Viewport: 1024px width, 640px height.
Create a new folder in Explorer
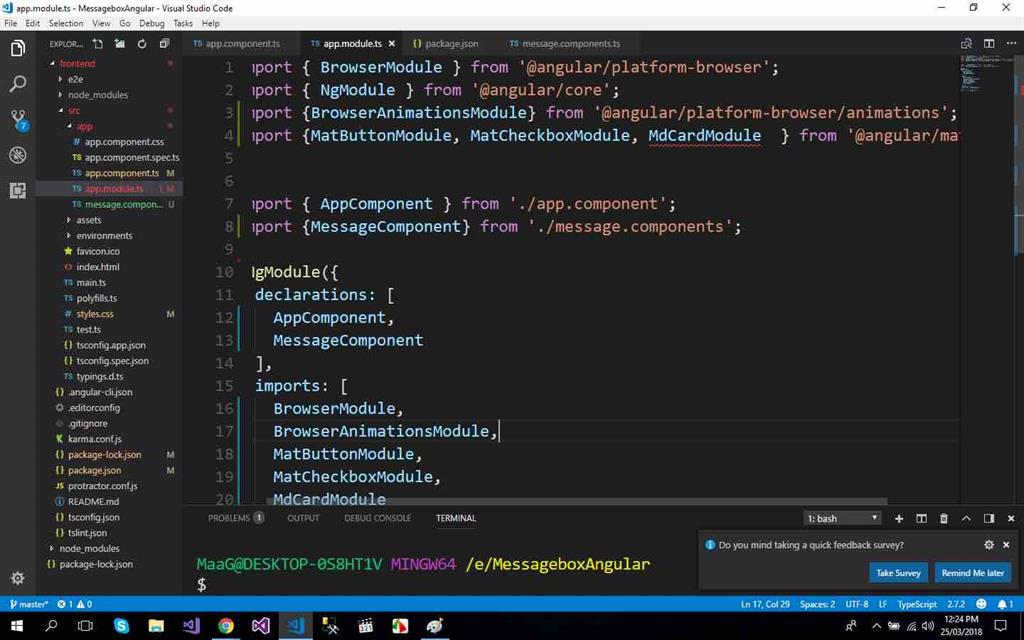point(120,44)
